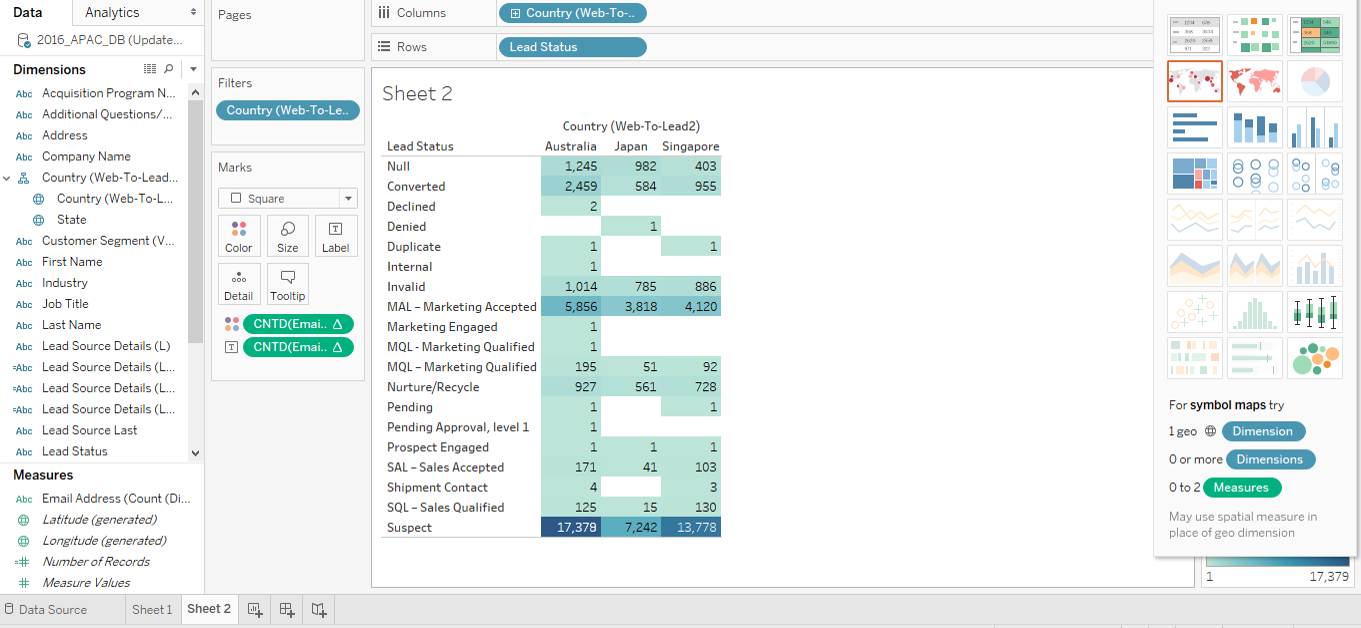Select the box-and-whisker plot option

[1314, 312]
